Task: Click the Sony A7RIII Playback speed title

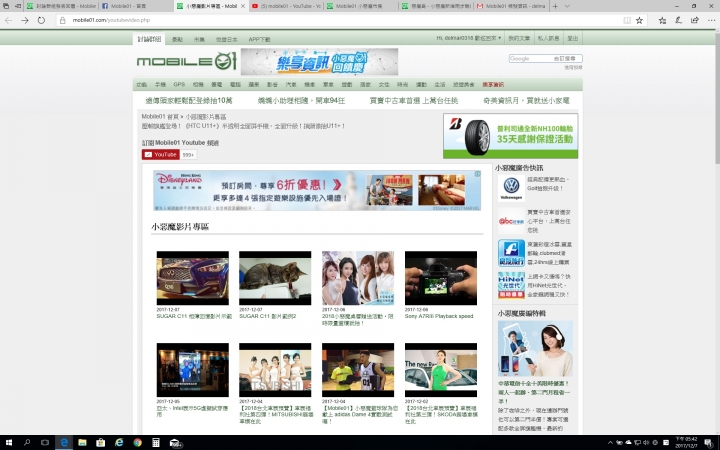Action: tap(439, 316)
